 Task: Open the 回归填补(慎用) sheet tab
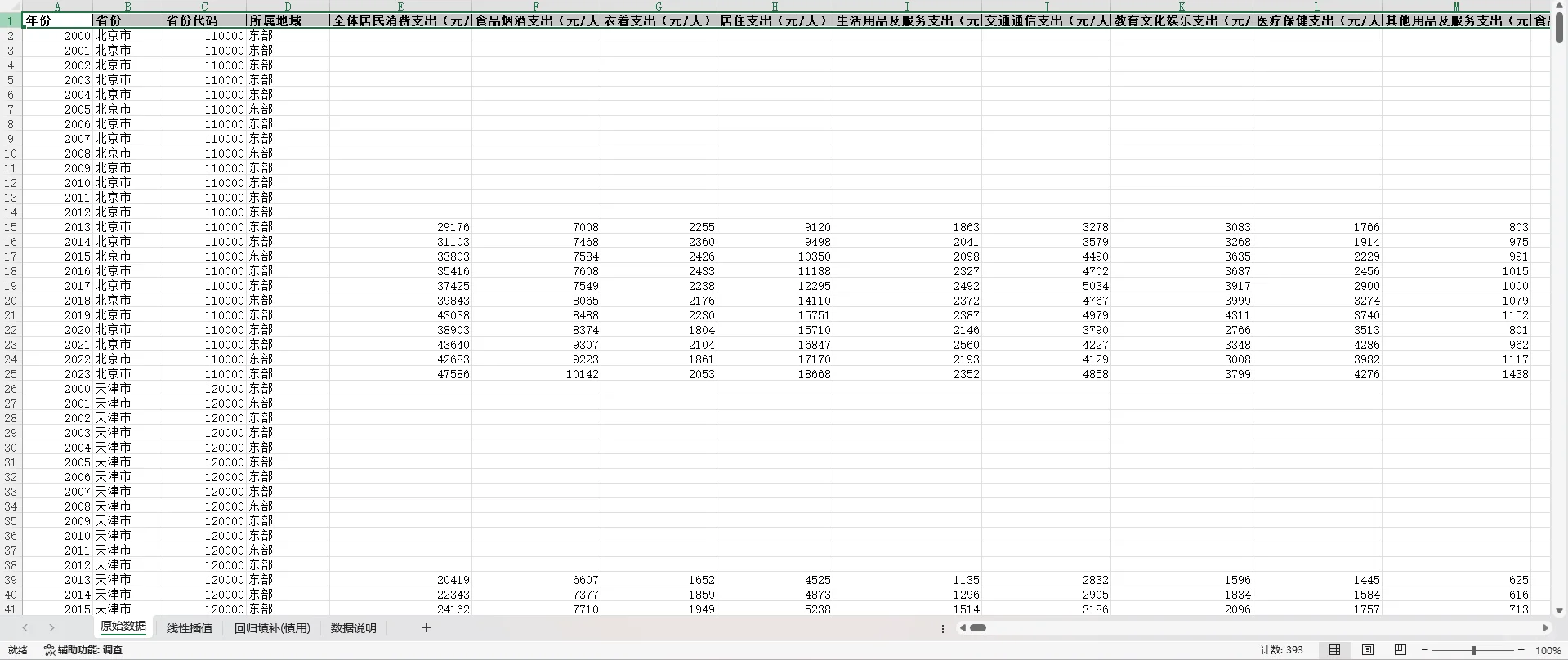(x=272, y=628)
